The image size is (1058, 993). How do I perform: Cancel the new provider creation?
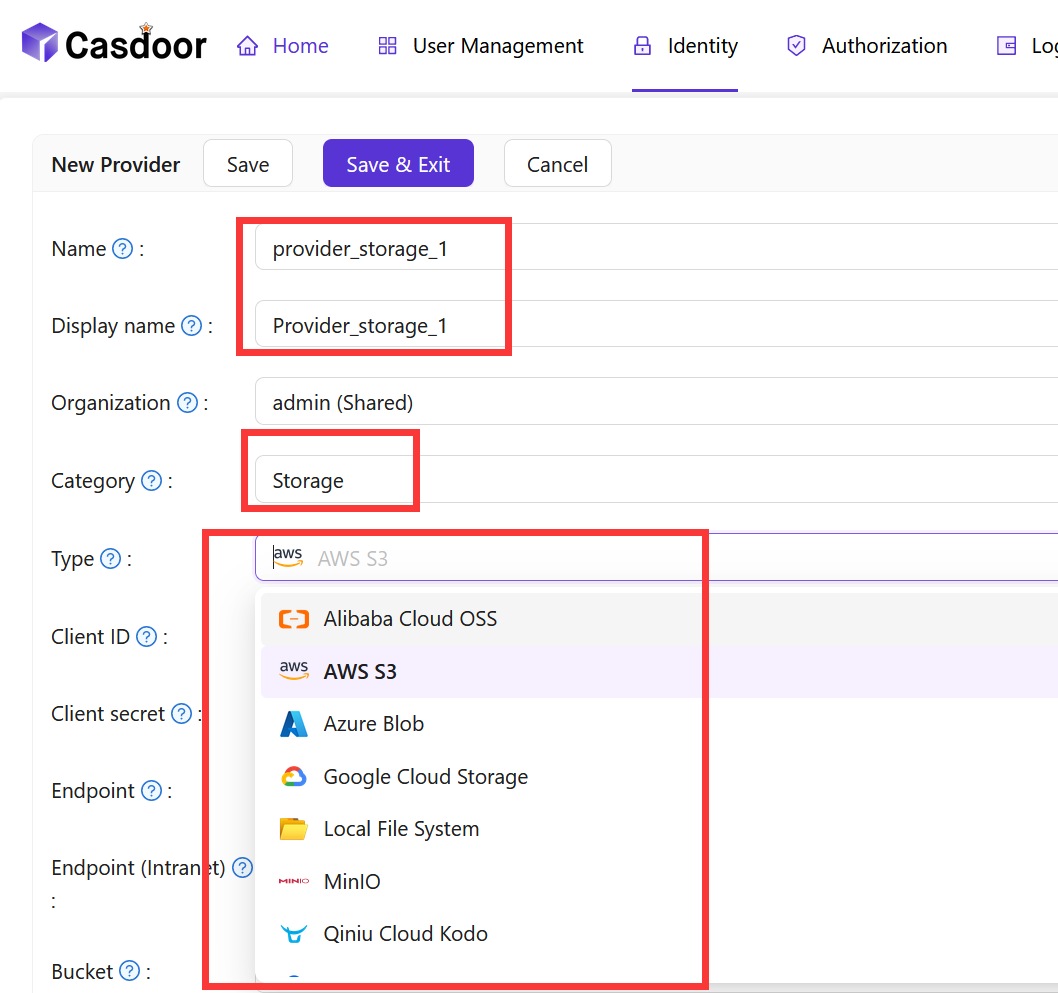[x=557, y=163]
